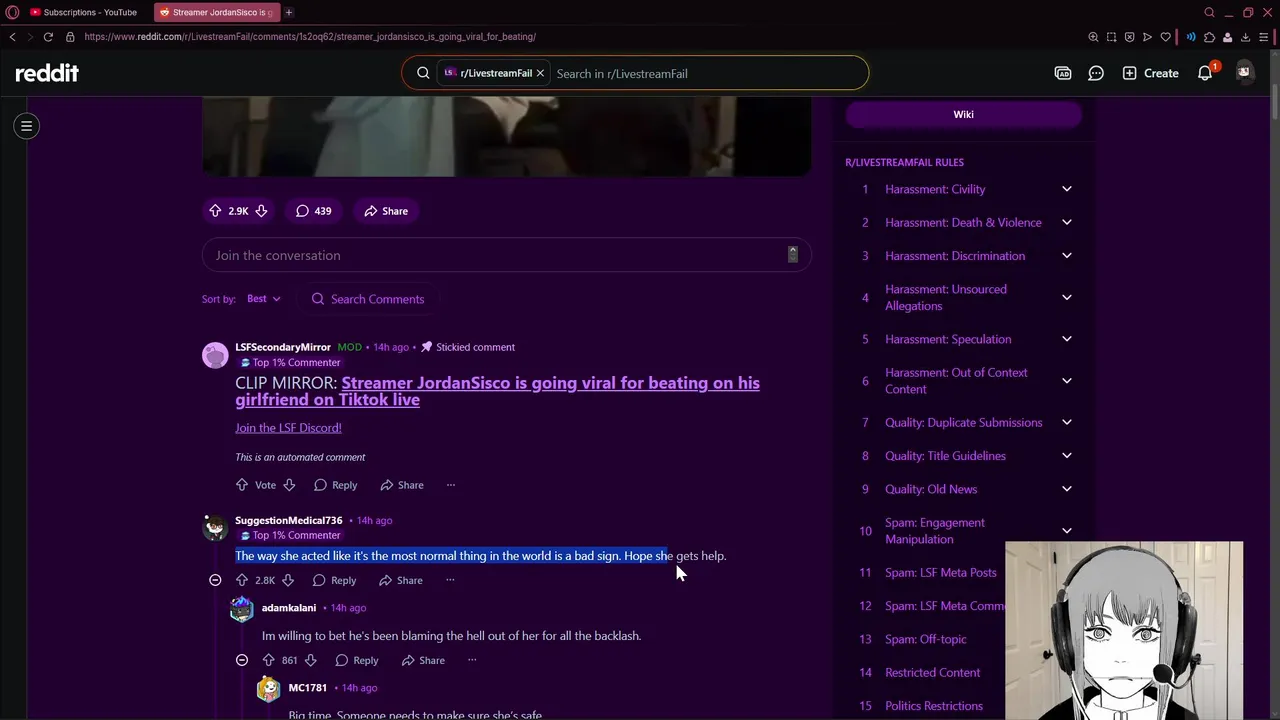This screenshot has width=1280, height=720.
Task: Share the LSFSecondaryMirror comment
Action: tap(402, 485)
